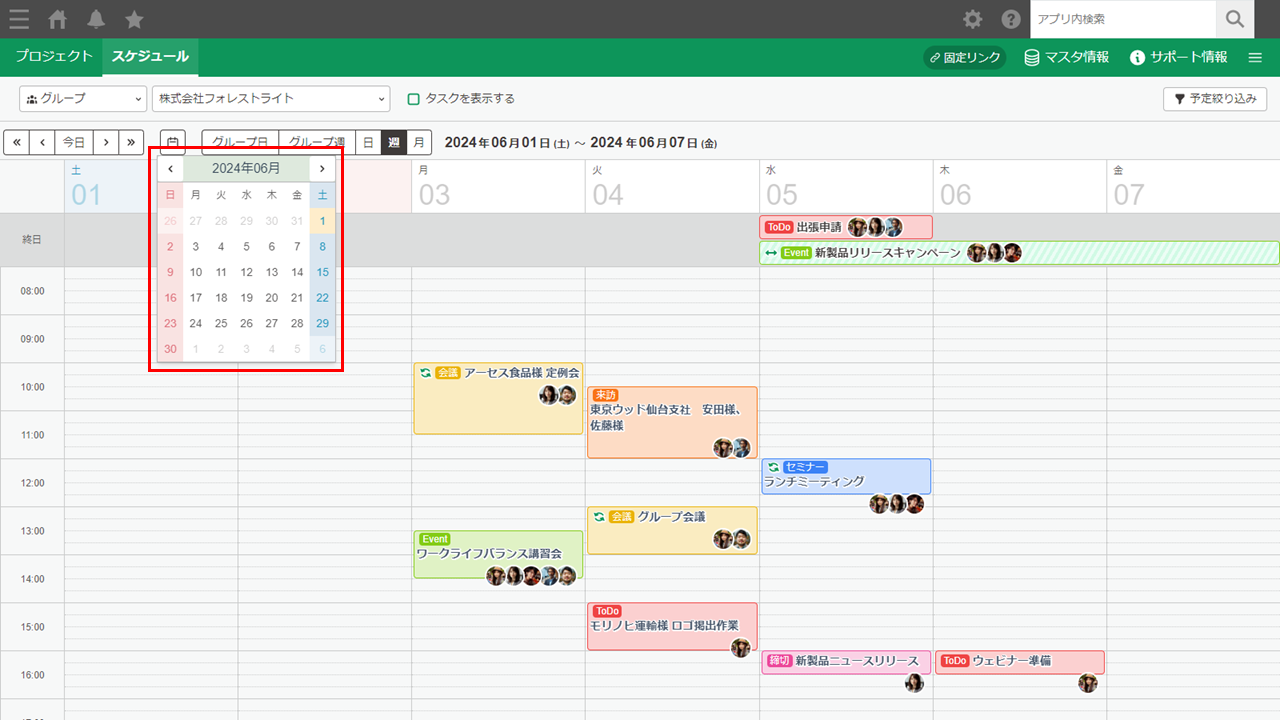
Task: Show next month in mini calendar
Action: click(x=322, y=169)
